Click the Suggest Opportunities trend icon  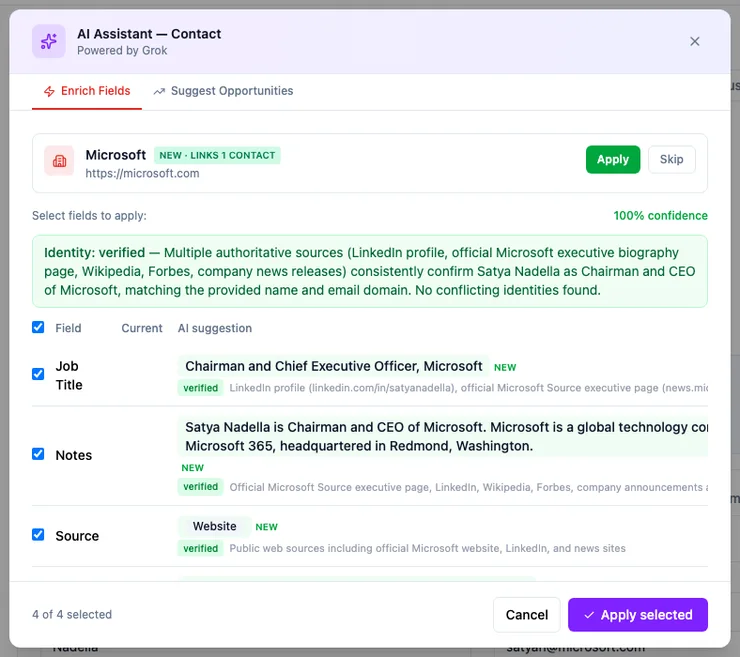pyautogui.click(x=159, y=91)
